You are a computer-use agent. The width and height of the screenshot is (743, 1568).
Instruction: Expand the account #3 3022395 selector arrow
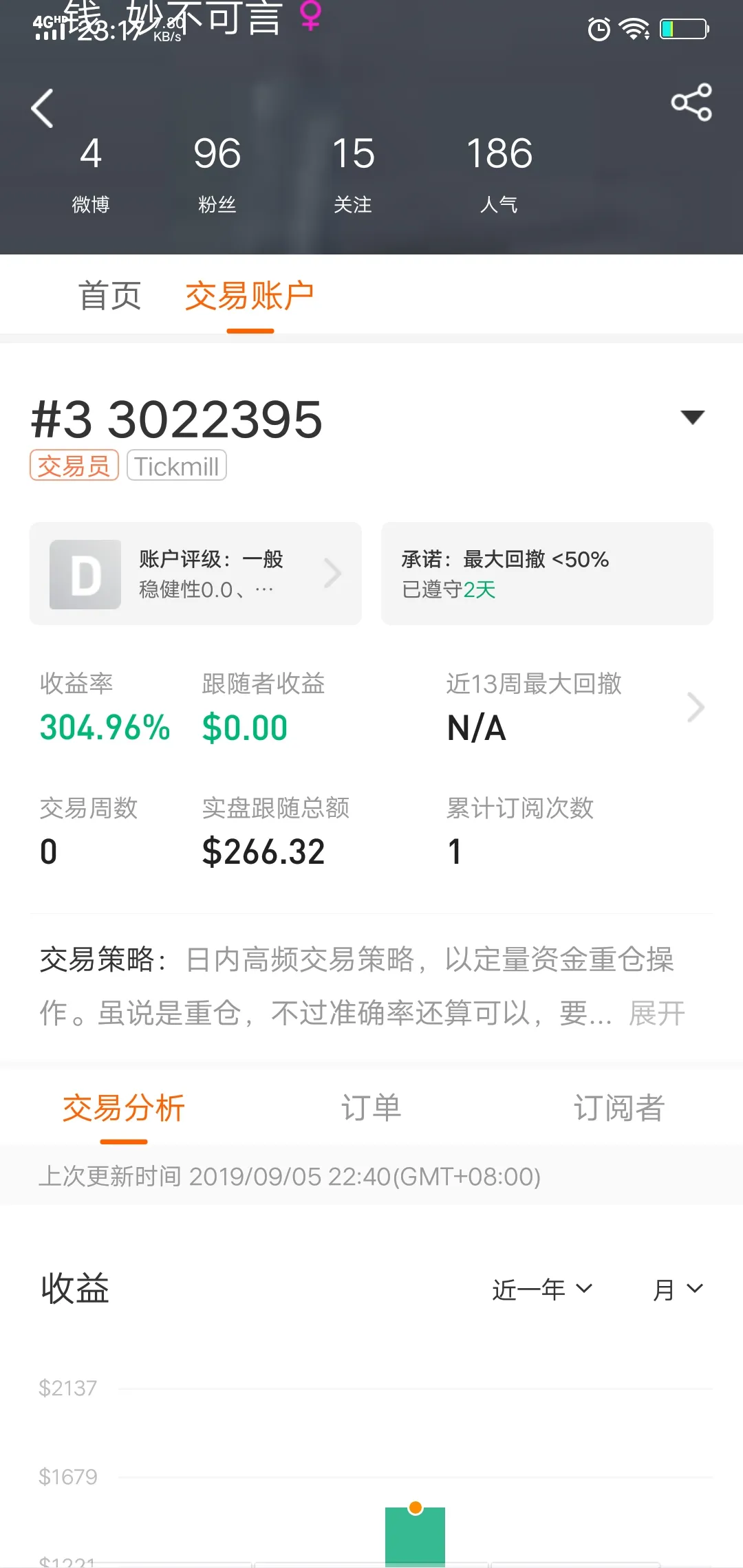coord(692,417)
